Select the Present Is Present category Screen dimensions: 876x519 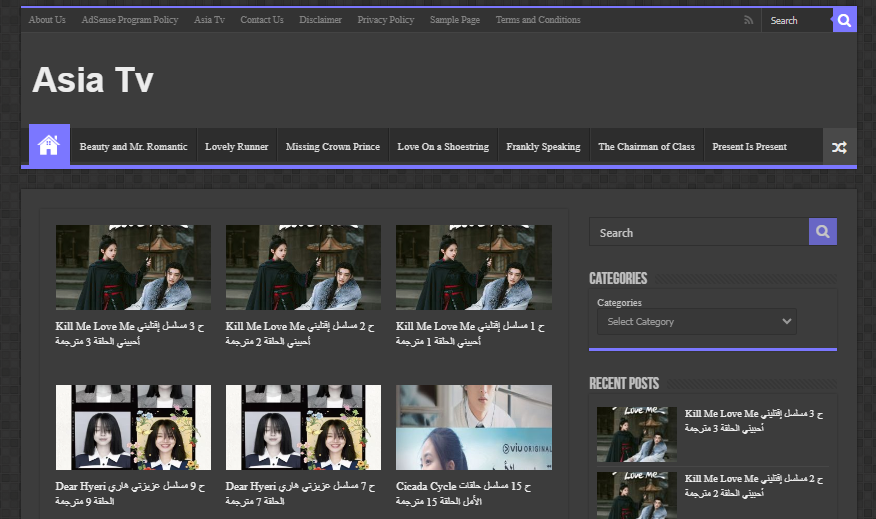[749, 146]
